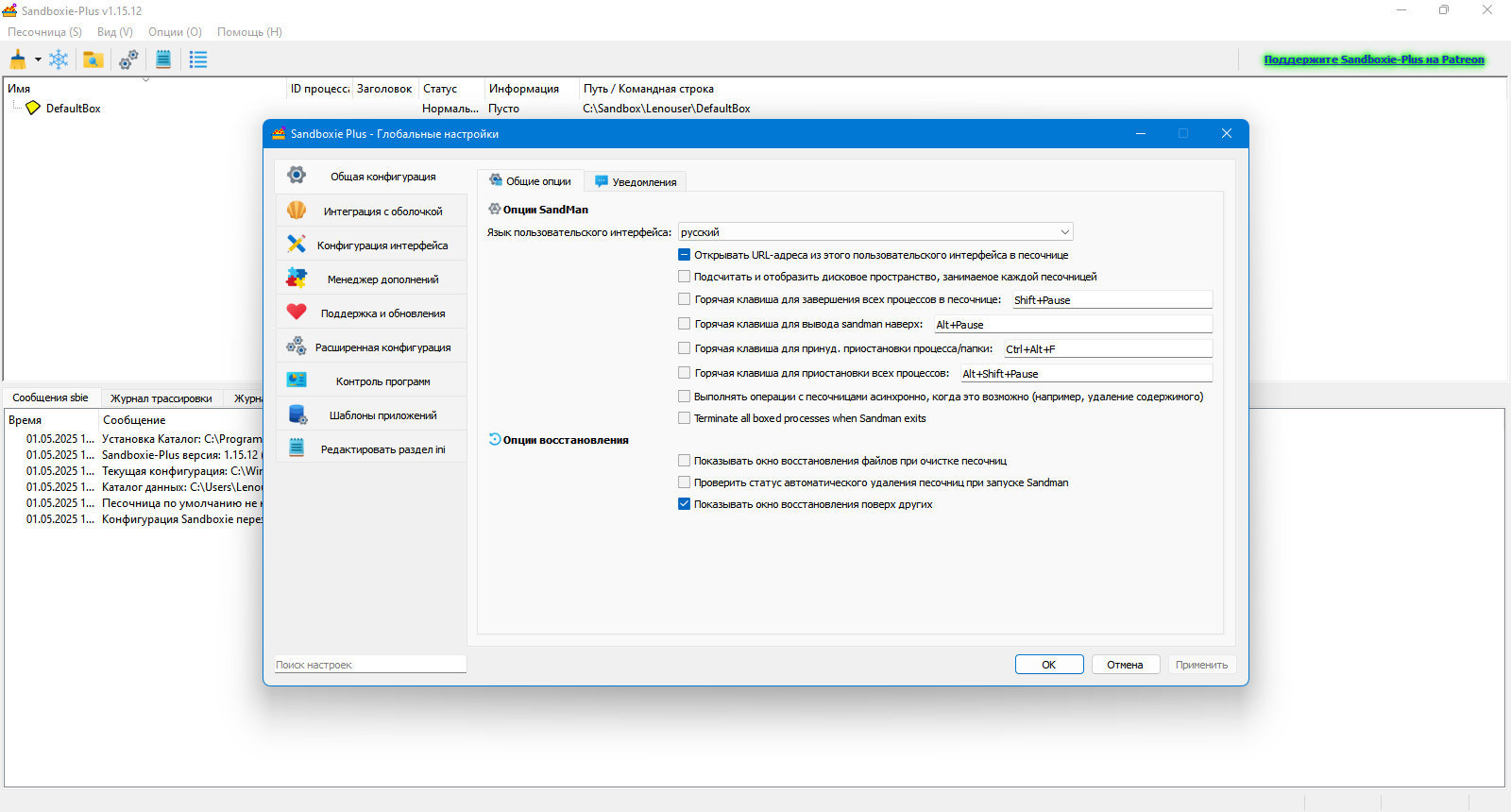Click the heart icon beside Поддержка и обновления
Viewport: 1511px width, 812px height.
[297, 312]
